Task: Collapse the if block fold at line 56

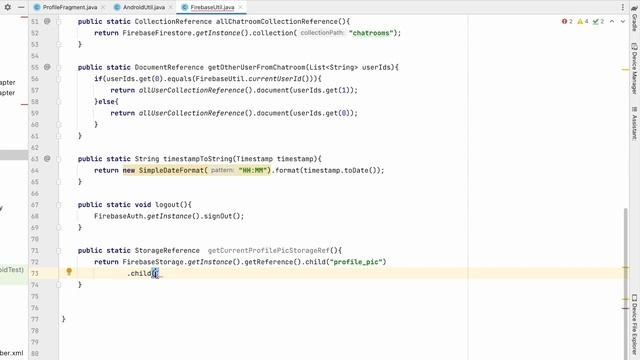Action: click(x=59, y=78)
